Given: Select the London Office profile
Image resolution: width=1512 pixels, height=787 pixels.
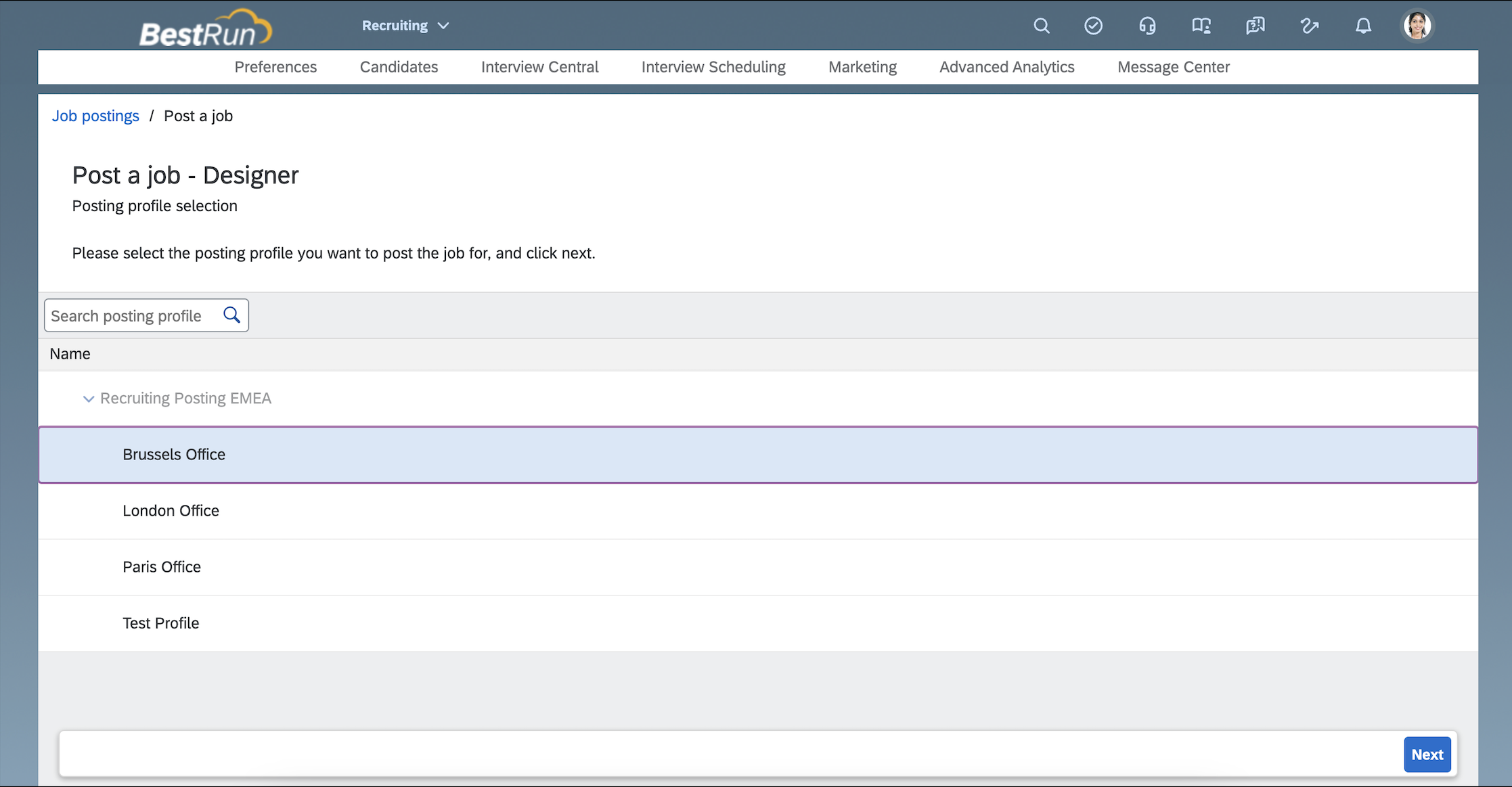Looking at the screenshot, I should pyautogui.click(x=758, y=511).
